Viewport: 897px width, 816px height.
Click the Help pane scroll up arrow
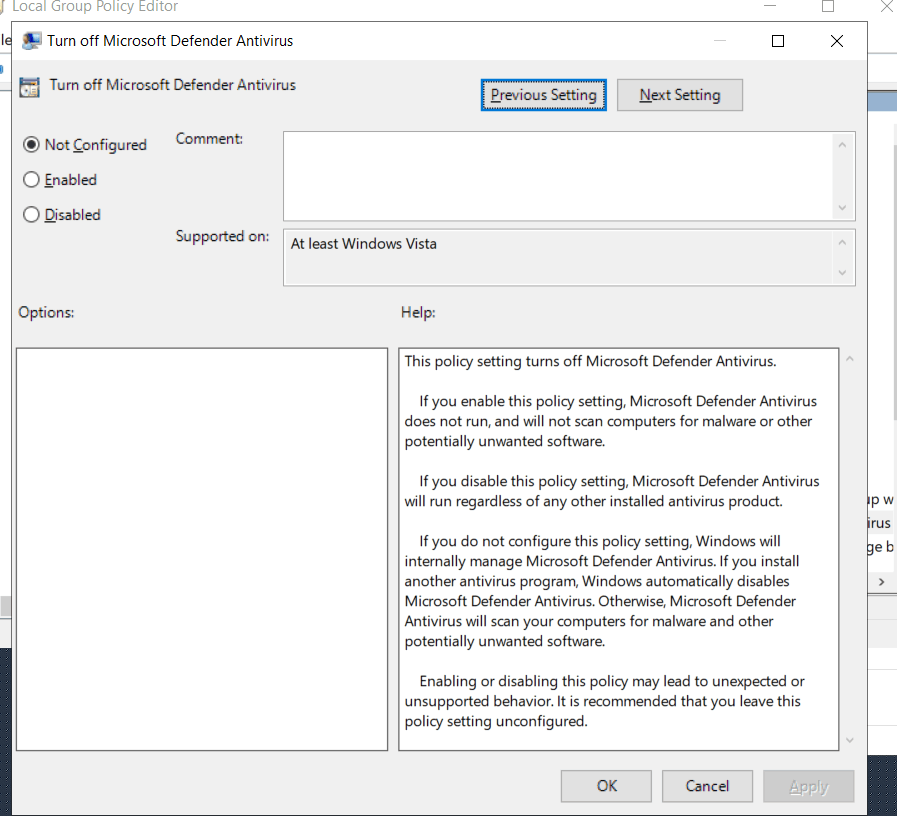pos(850,359)
